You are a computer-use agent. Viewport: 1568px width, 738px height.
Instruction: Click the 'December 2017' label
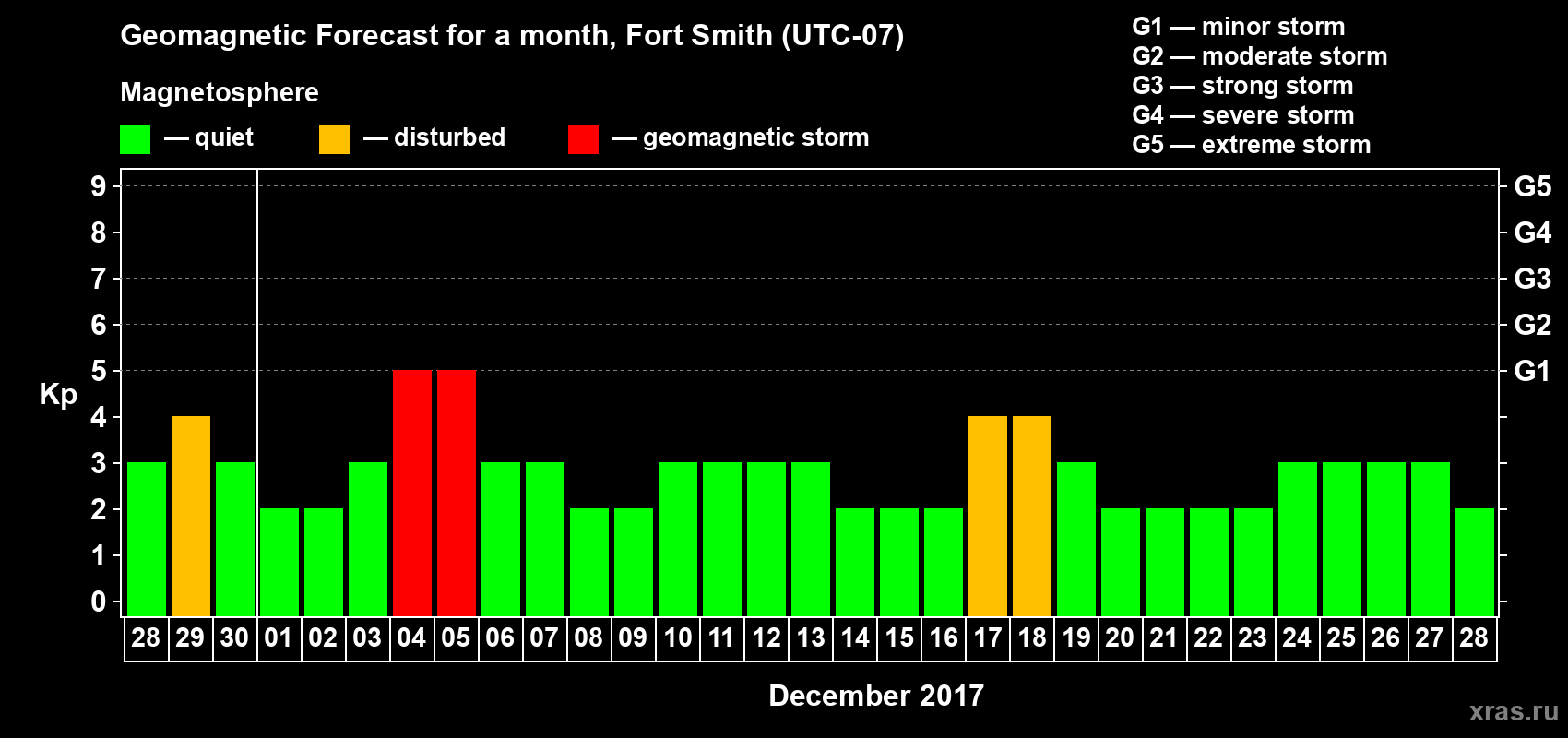876,696
